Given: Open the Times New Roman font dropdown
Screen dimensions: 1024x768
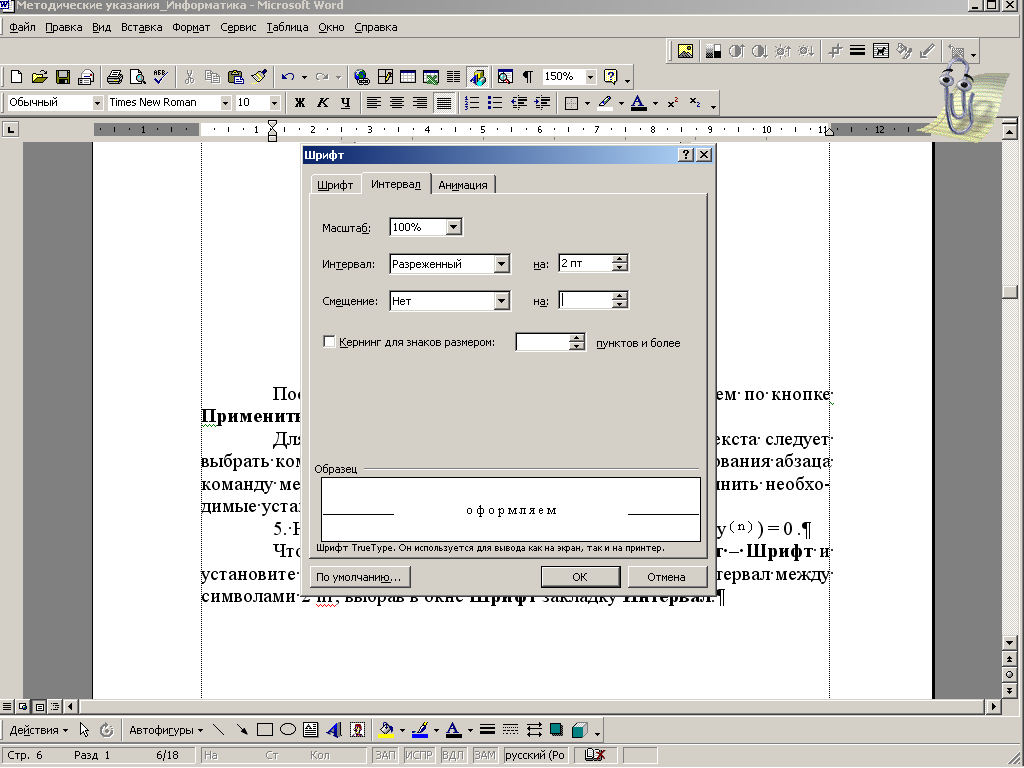Looking at the screenshot, I should [225, 103].
